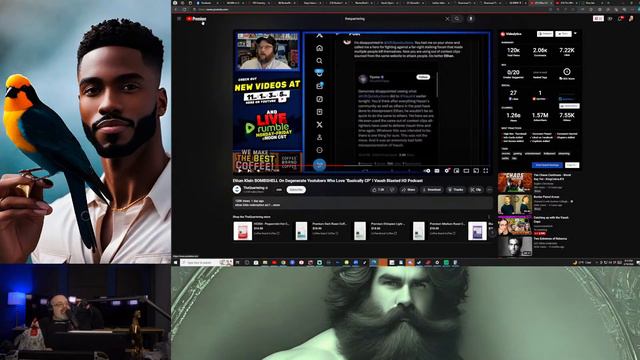640x360 pixels.
Task: Open the YouTube create video button
Action: (610, 19)
